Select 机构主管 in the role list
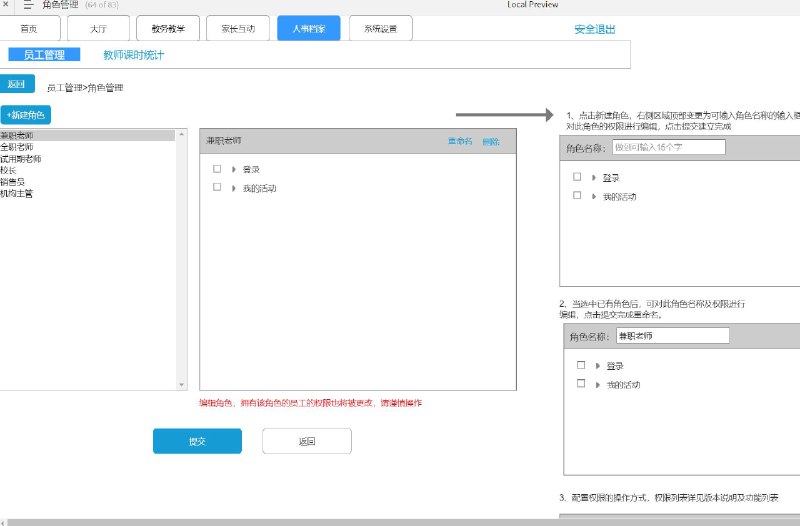The height and width of the screenshot is (526, 800). coord(16,193)
